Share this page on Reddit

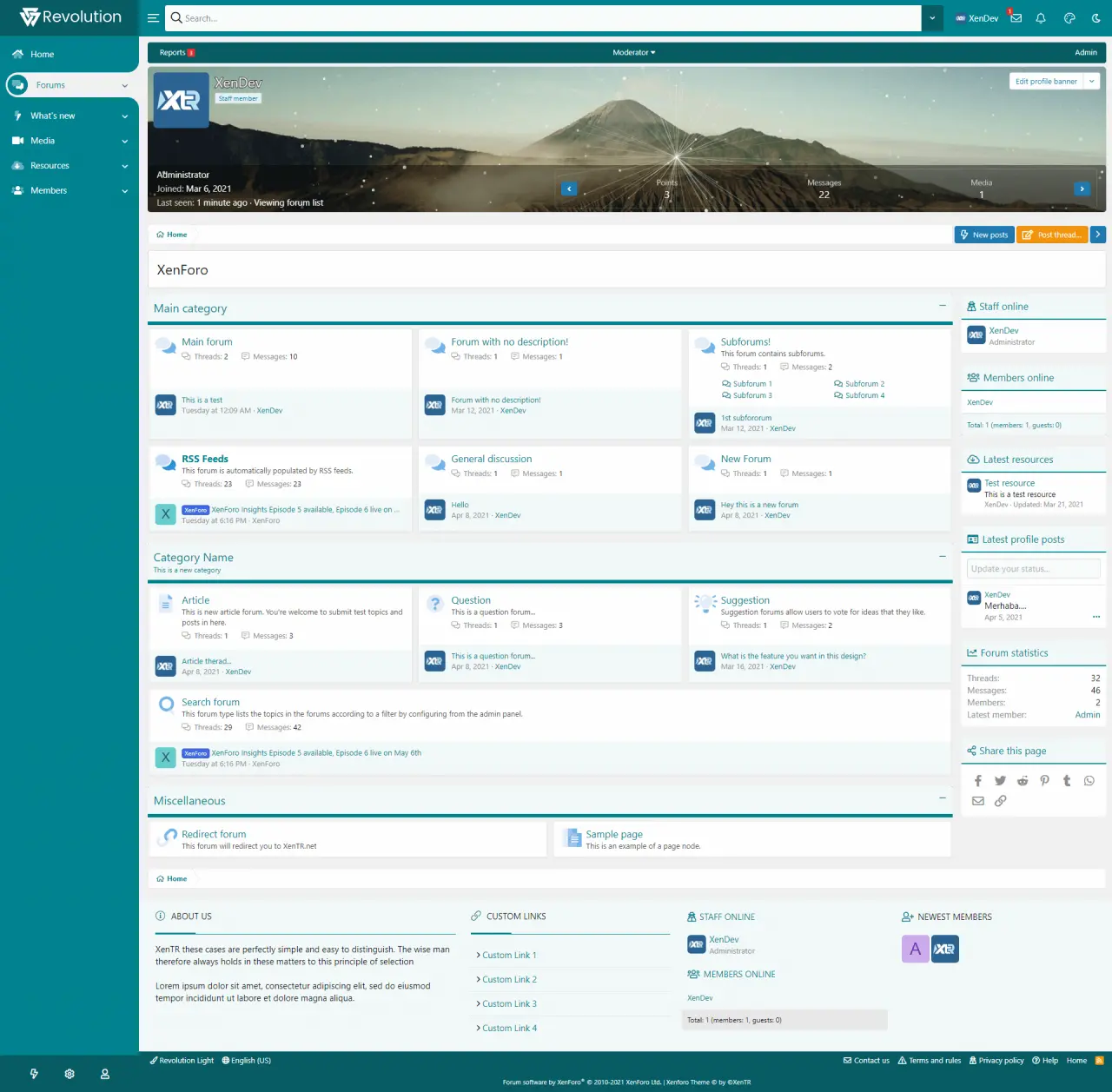point(1023,781)
